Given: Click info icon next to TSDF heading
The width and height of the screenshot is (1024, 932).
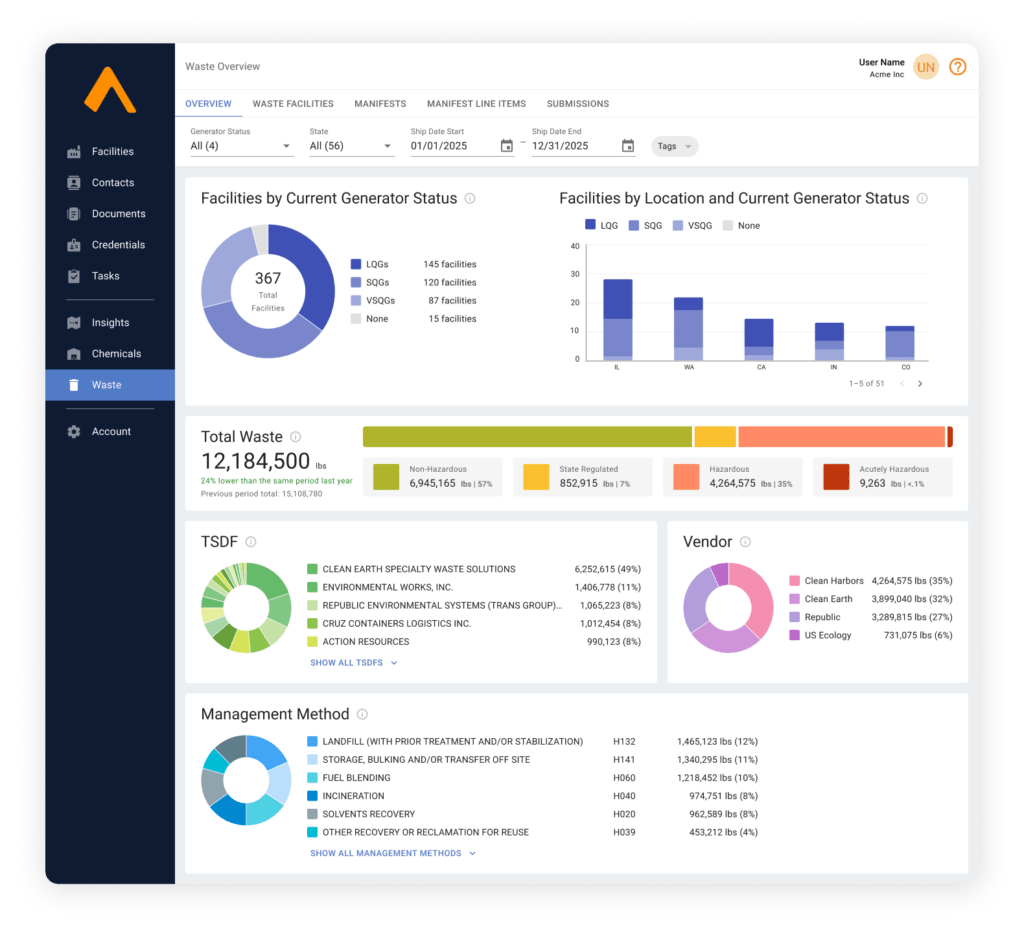Looking at the screenshot, I should [x=251, y=542].
